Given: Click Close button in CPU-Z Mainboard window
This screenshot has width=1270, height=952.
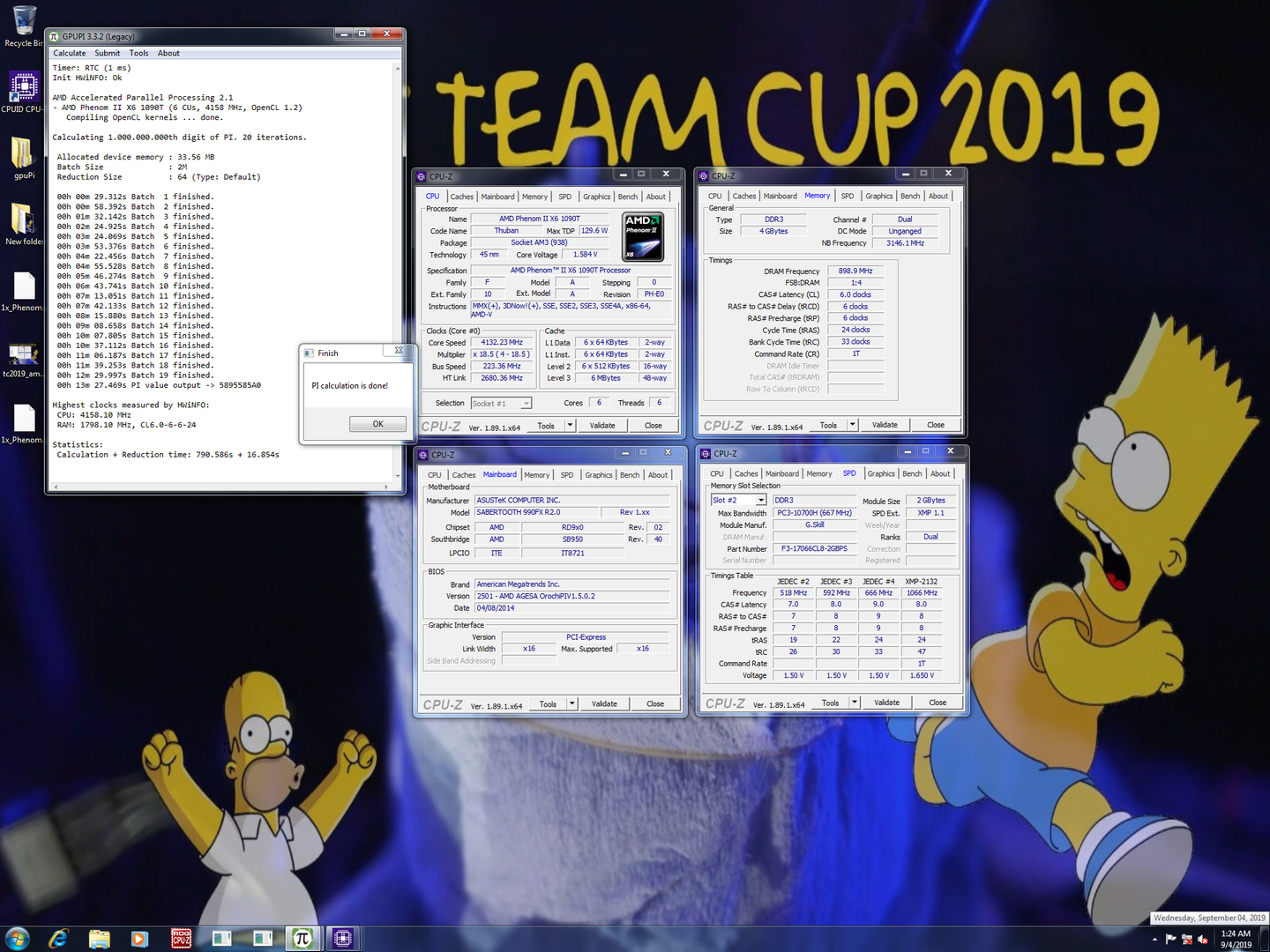Looking at the screenshot, I should (x=655, y=704).
